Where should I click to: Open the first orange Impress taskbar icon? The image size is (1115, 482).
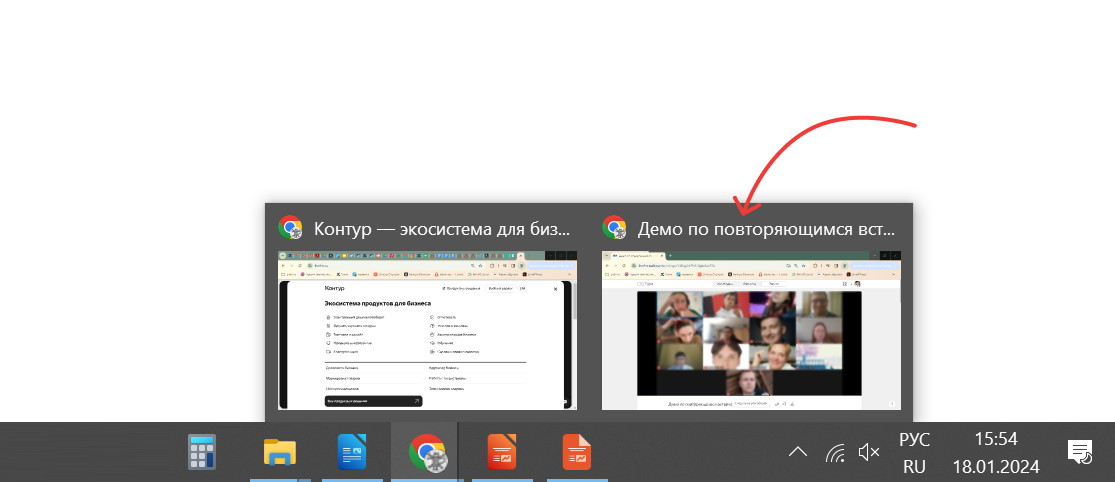pos(502,452)
